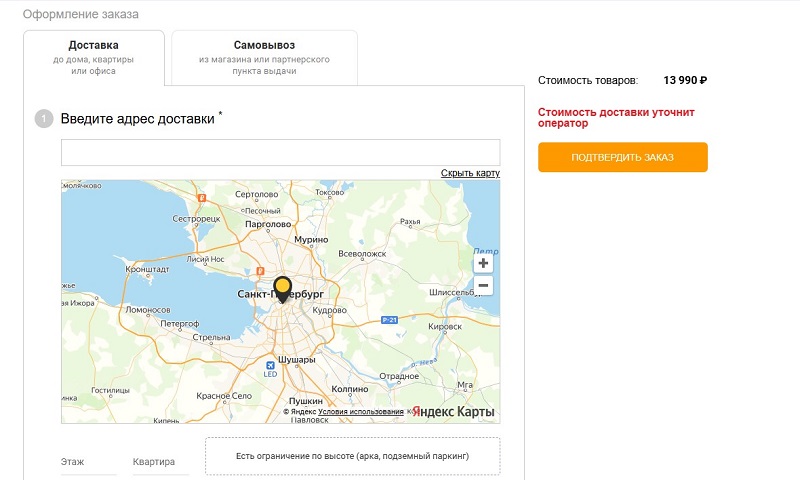Viewport: 800px width, 480px height.
Task: Focus the delivery address input field
Action: tap(281, 153)
